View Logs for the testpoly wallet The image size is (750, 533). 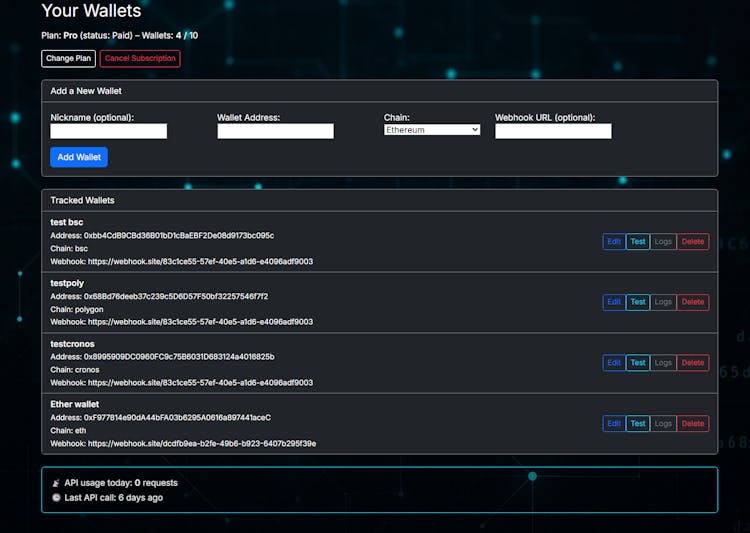[x=663, y=302]
